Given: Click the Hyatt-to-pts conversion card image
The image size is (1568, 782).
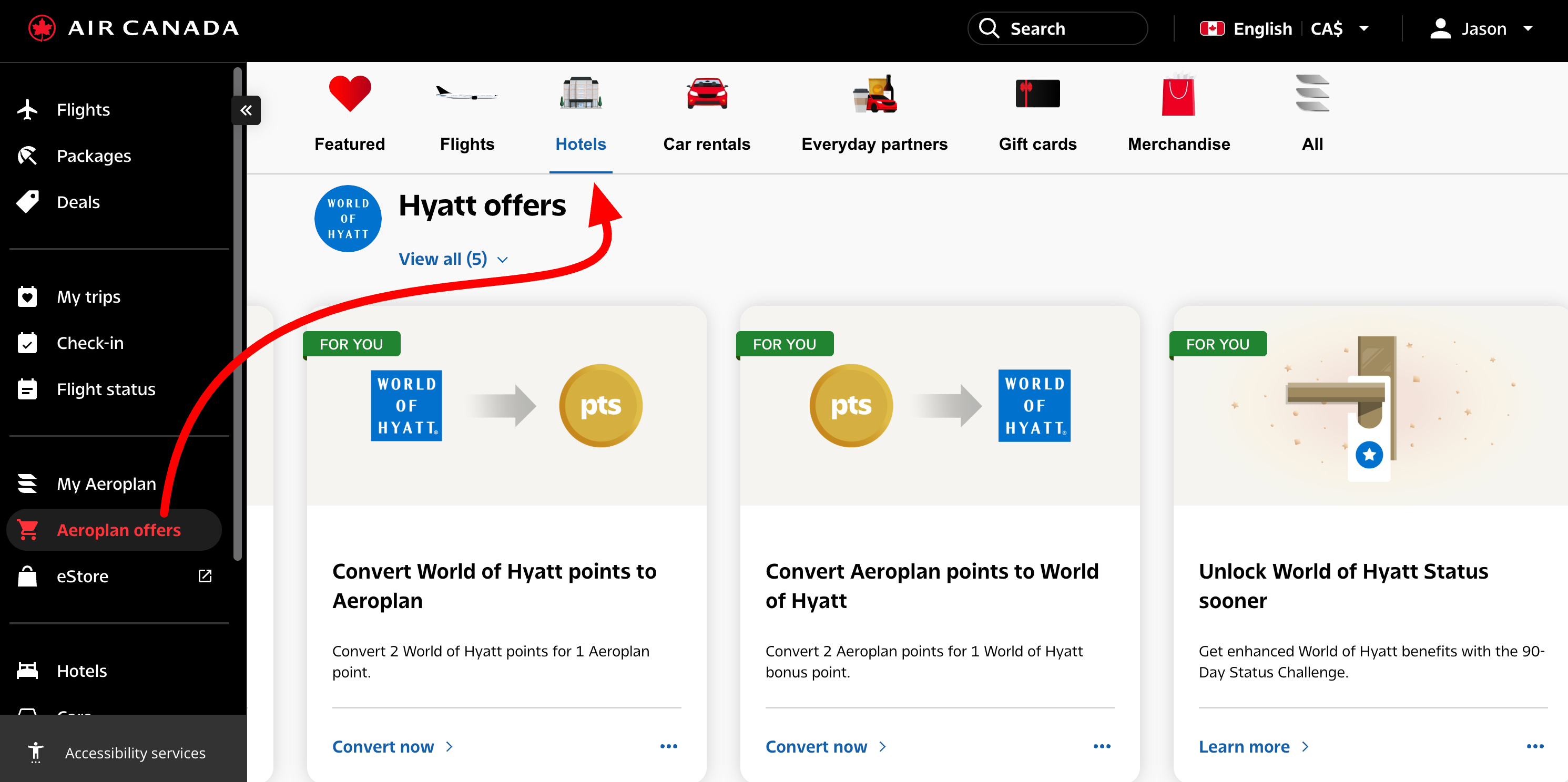Looking at the screenshot, I should click(506, 405).
